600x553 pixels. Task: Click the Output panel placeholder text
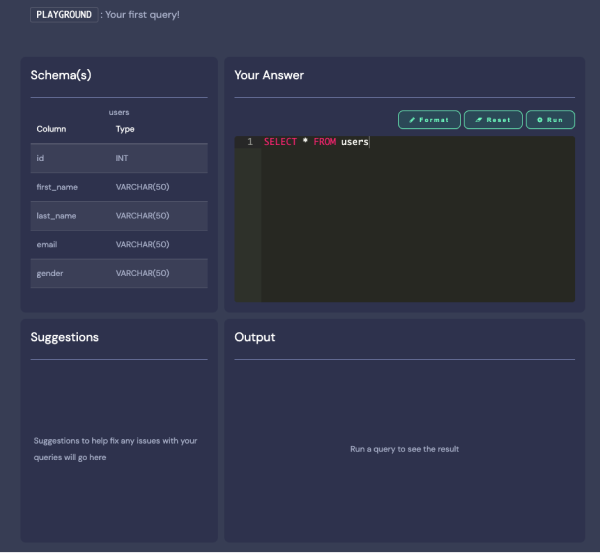[x=404, y=449]
